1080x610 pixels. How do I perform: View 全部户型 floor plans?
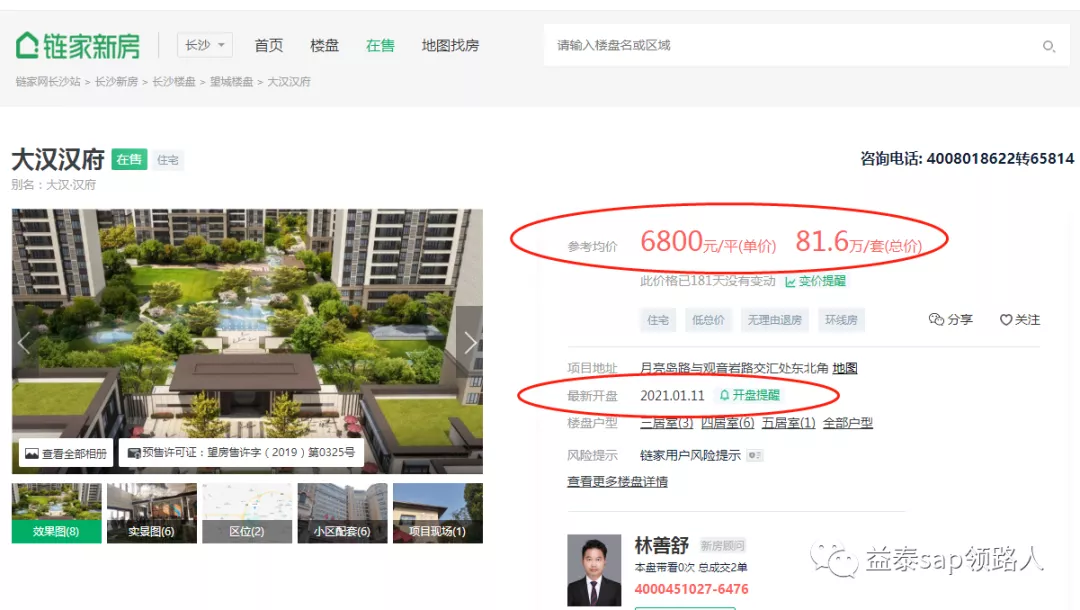pos(848,423)
